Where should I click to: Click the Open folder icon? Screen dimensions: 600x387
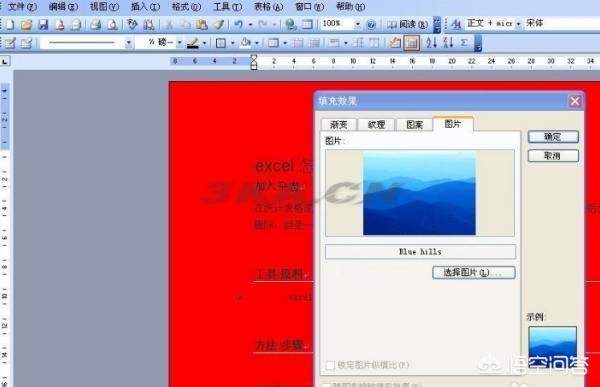[26, 25]
